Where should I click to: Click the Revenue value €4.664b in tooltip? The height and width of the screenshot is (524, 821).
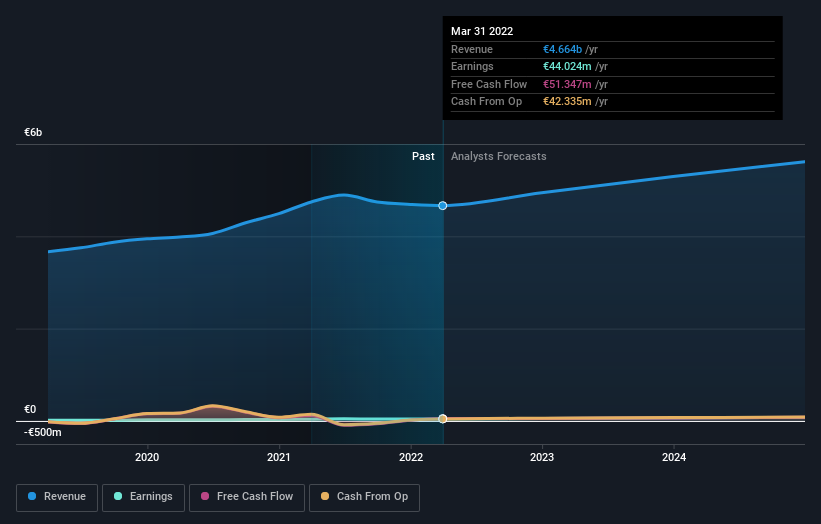coord(562,49)
